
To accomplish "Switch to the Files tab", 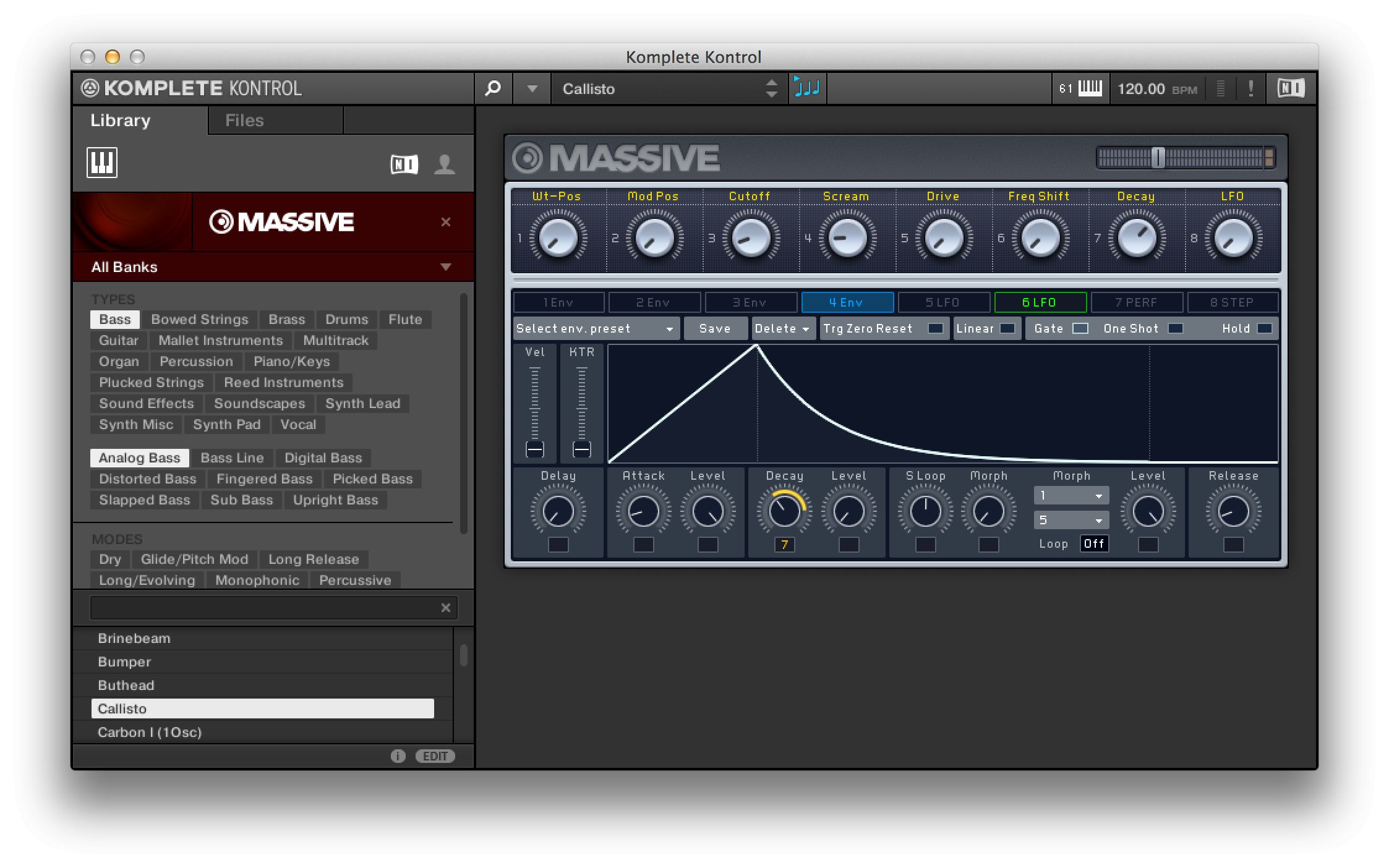I will pyautogui.click(x=244, y=120).
